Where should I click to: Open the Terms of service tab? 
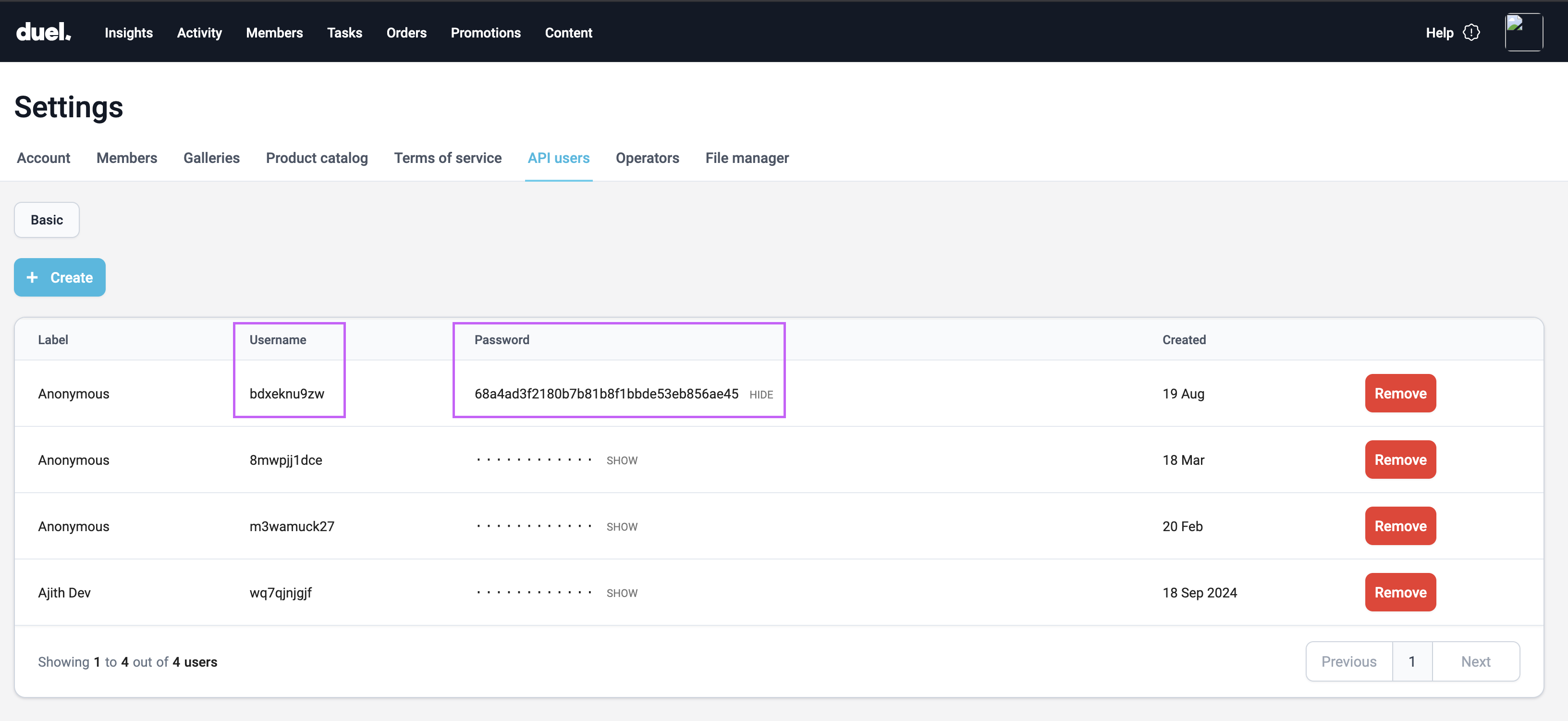(x=447, y=158)
